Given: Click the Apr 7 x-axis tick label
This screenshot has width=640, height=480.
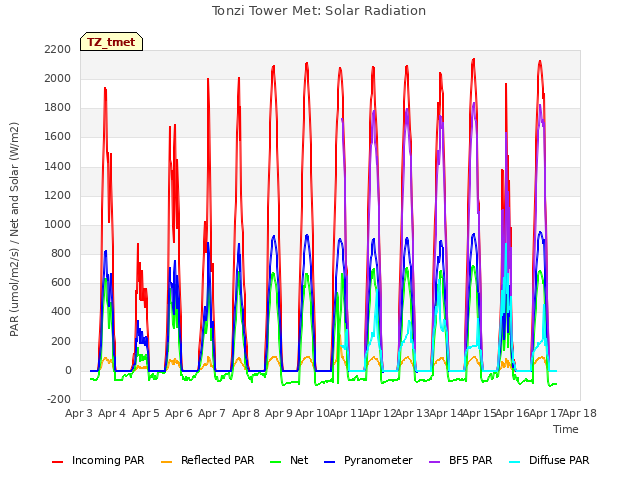Looking at the screenshot, I should coord(212,413).
